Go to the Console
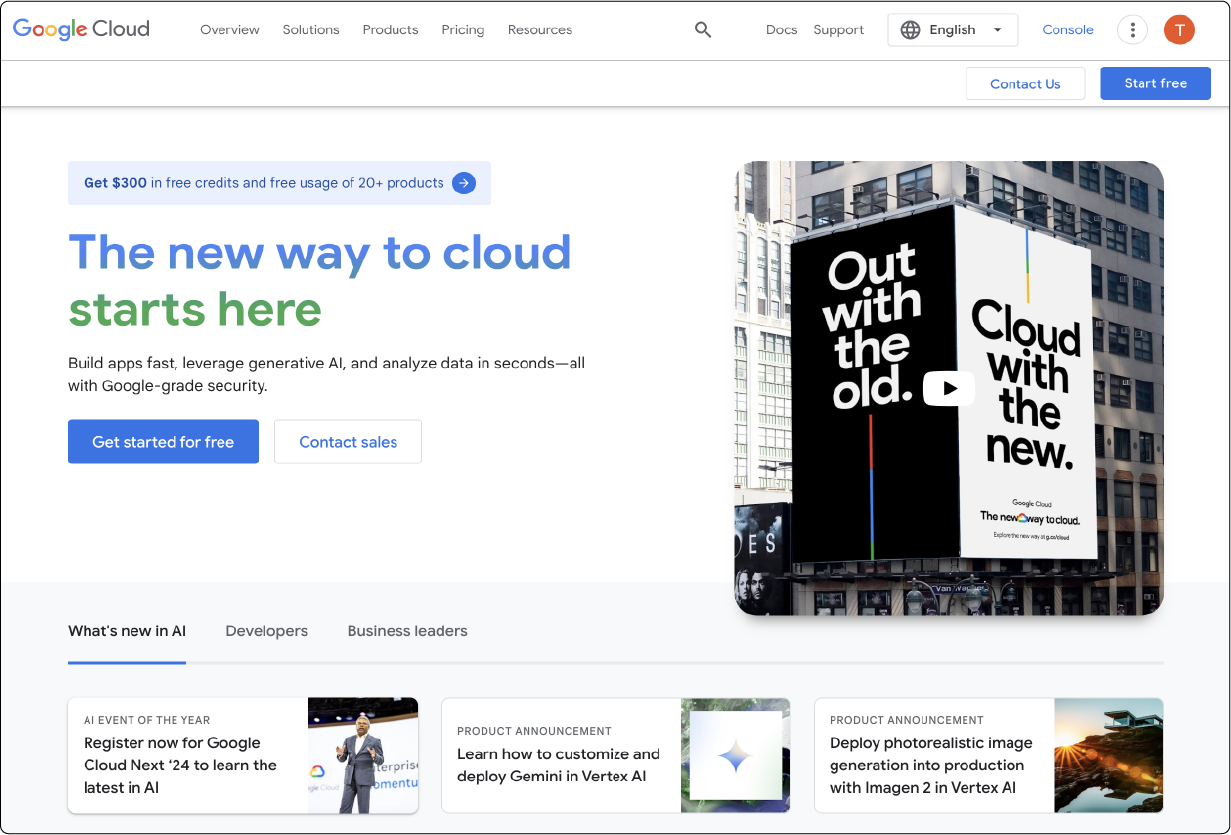 (1068, 30)
